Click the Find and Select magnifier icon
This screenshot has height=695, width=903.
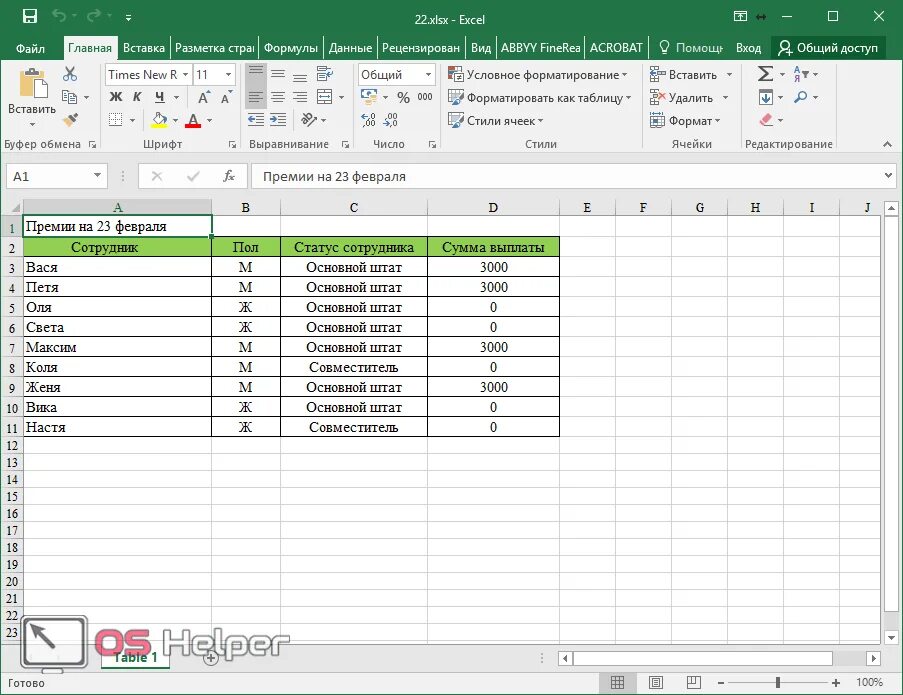pos(800,97)
